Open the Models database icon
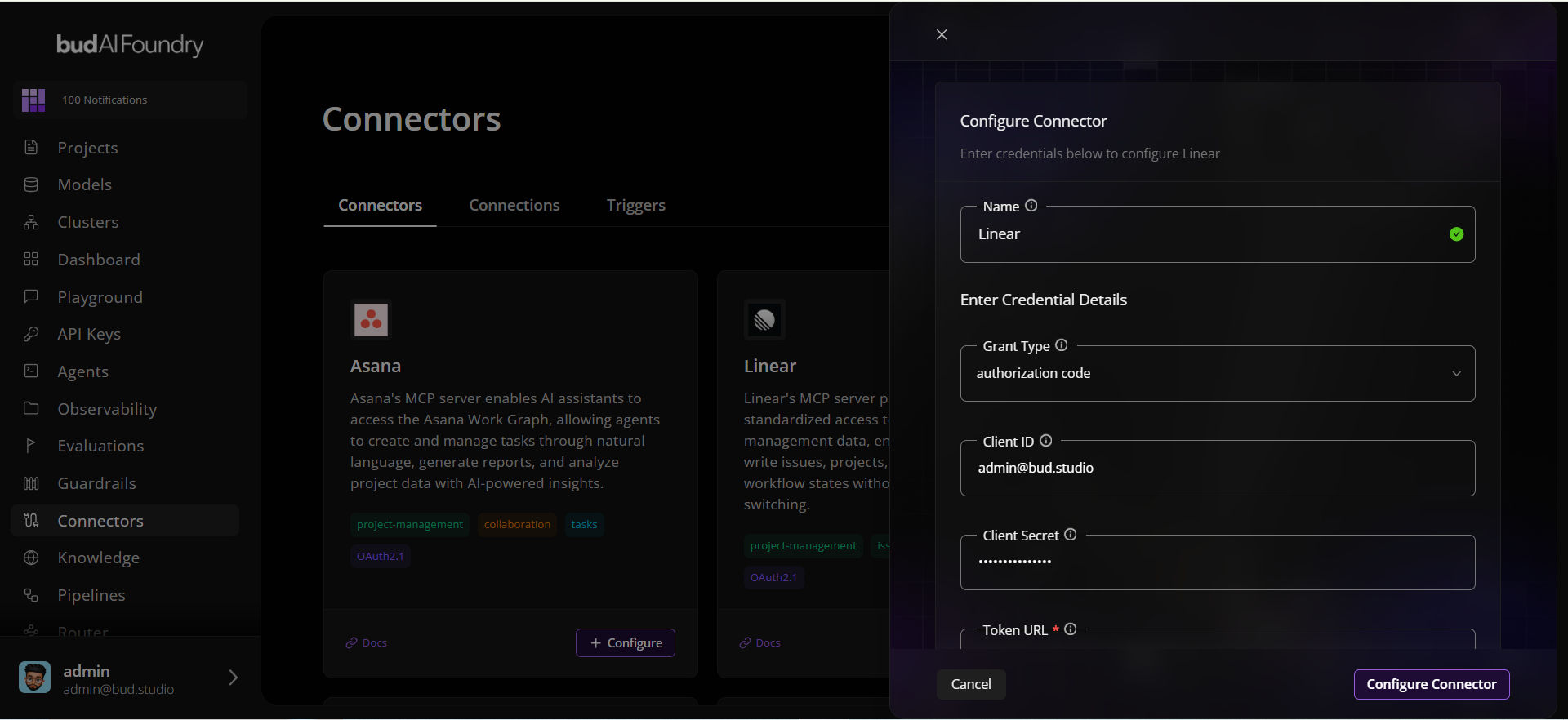The width and height of the screenshot is (1568, 720). click(31, 184)
